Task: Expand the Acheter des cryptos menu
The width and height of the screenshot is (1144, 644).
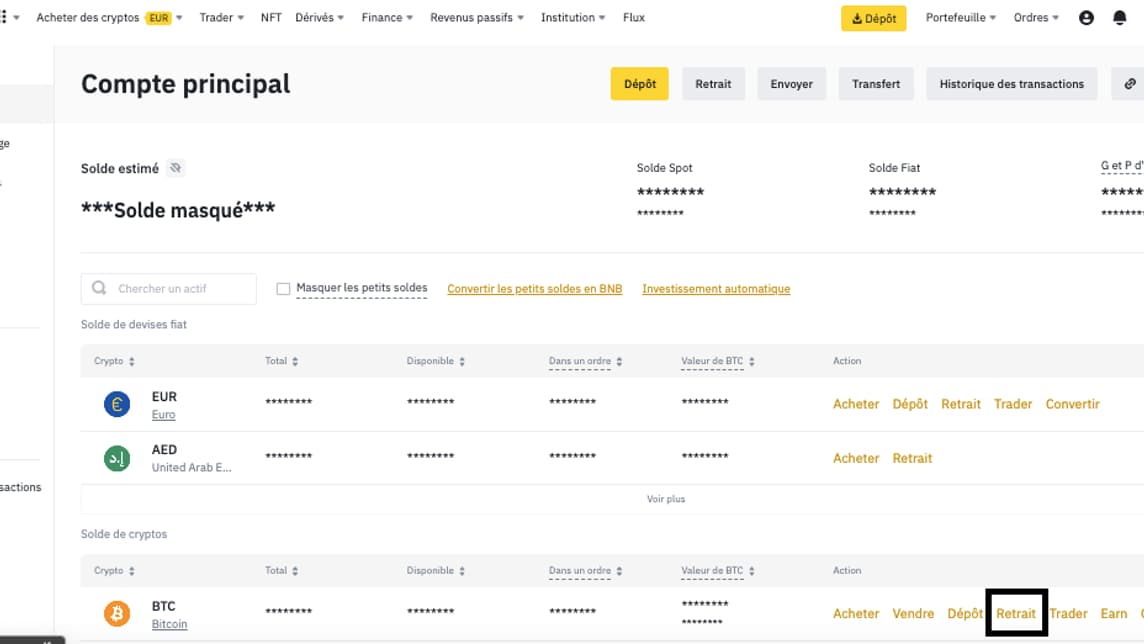Action: 109,18
